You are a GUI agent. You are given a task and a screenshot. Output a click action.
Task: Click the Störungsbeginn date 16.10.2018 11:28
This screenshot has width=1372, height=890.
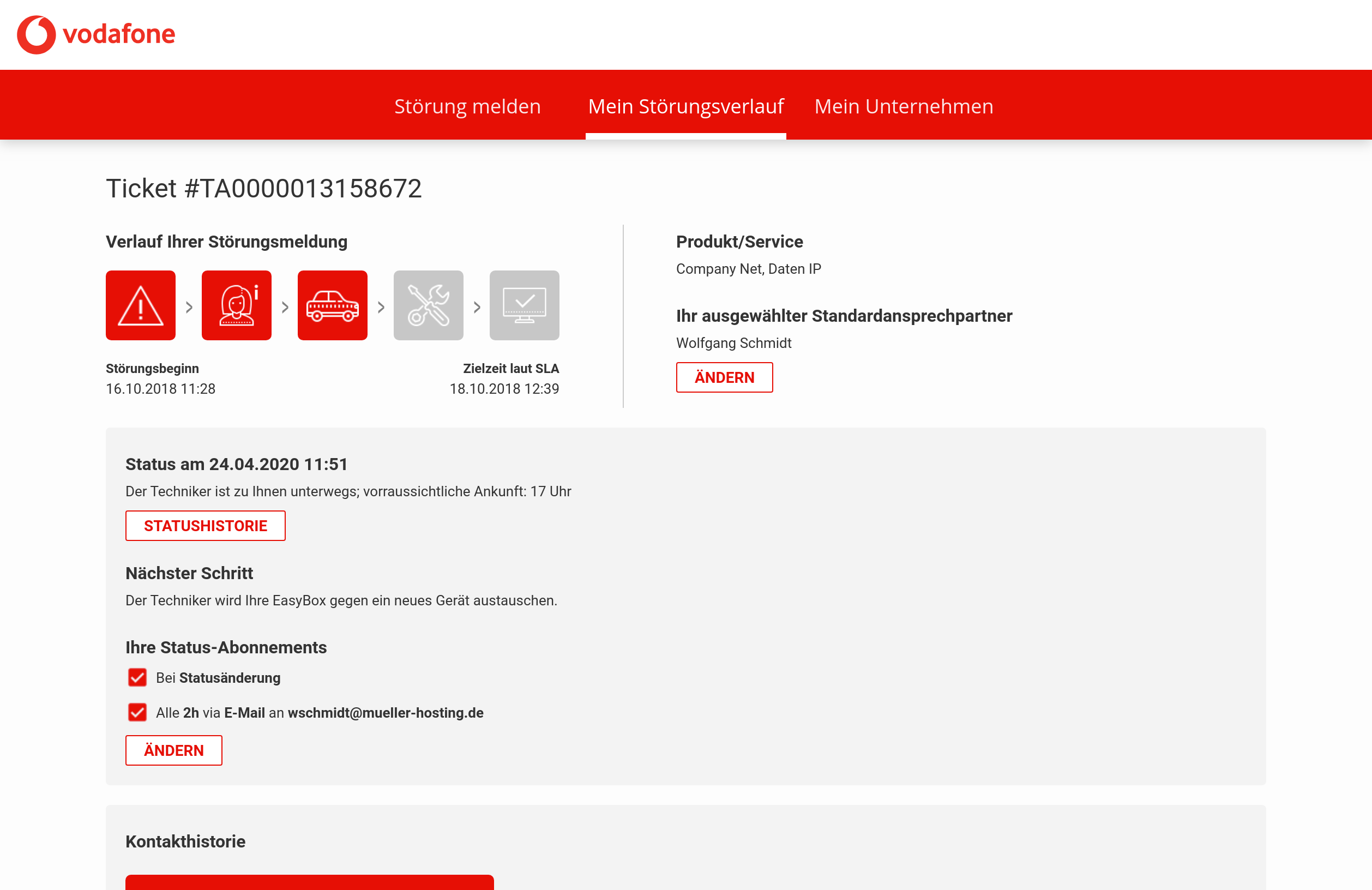point(160,389)
